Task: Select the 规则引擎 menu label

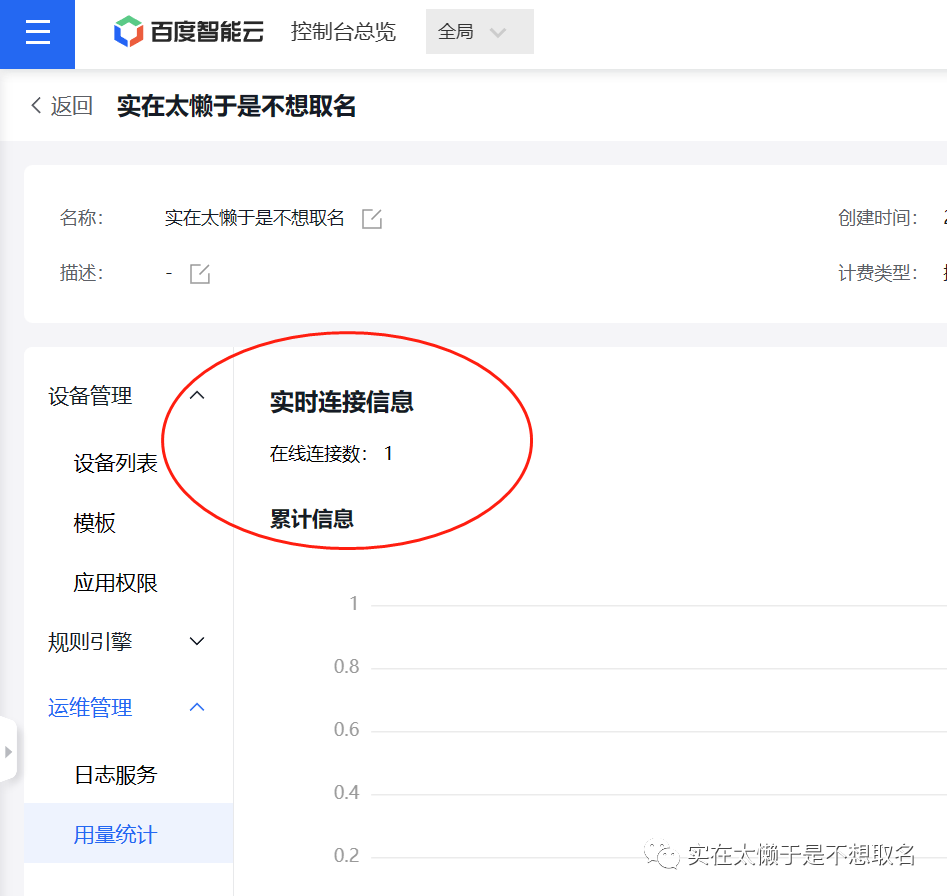Action: tap(90, 642)
